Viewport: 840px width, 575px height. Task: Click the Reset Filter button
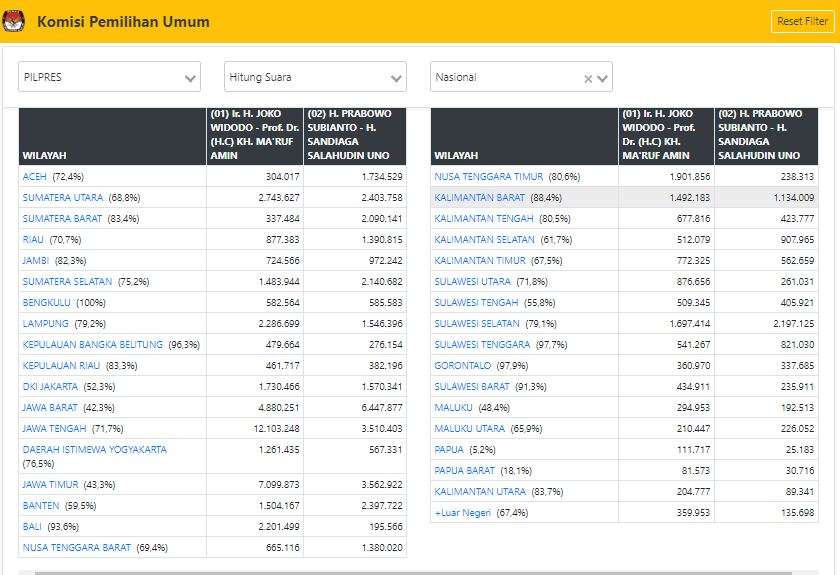click(802, 21)
